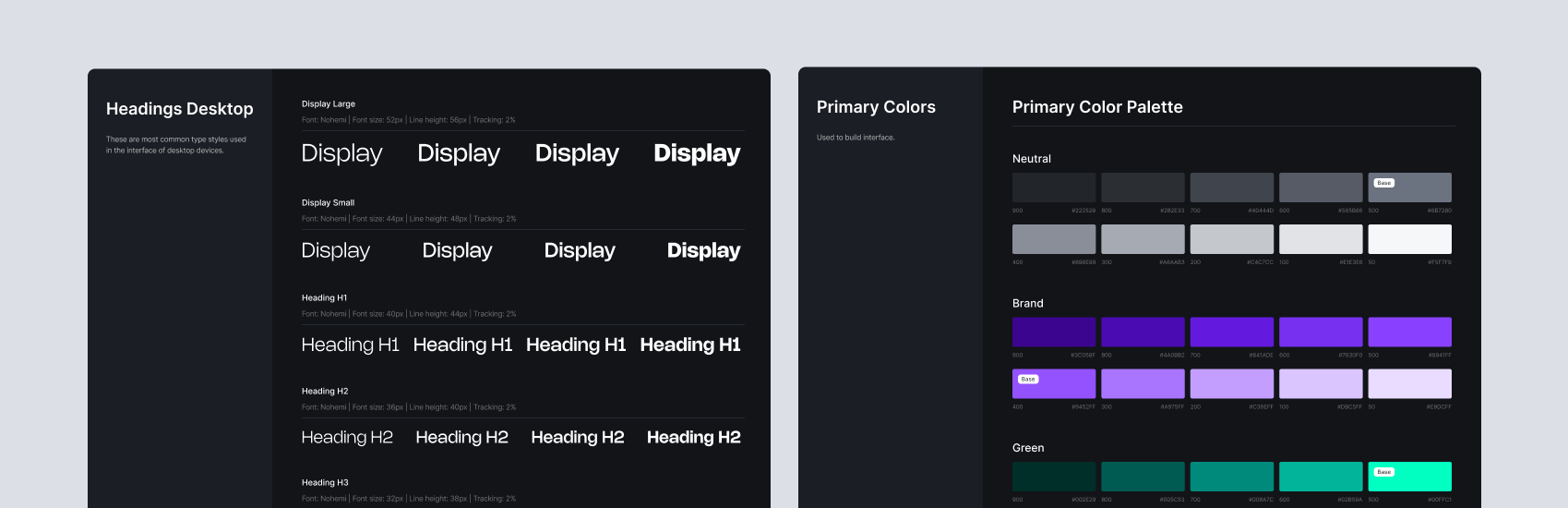This screenshot has width=1568, height=508.
Task: Click the "Primary Color Palette" heading
Action: [x=1097, y=107]
